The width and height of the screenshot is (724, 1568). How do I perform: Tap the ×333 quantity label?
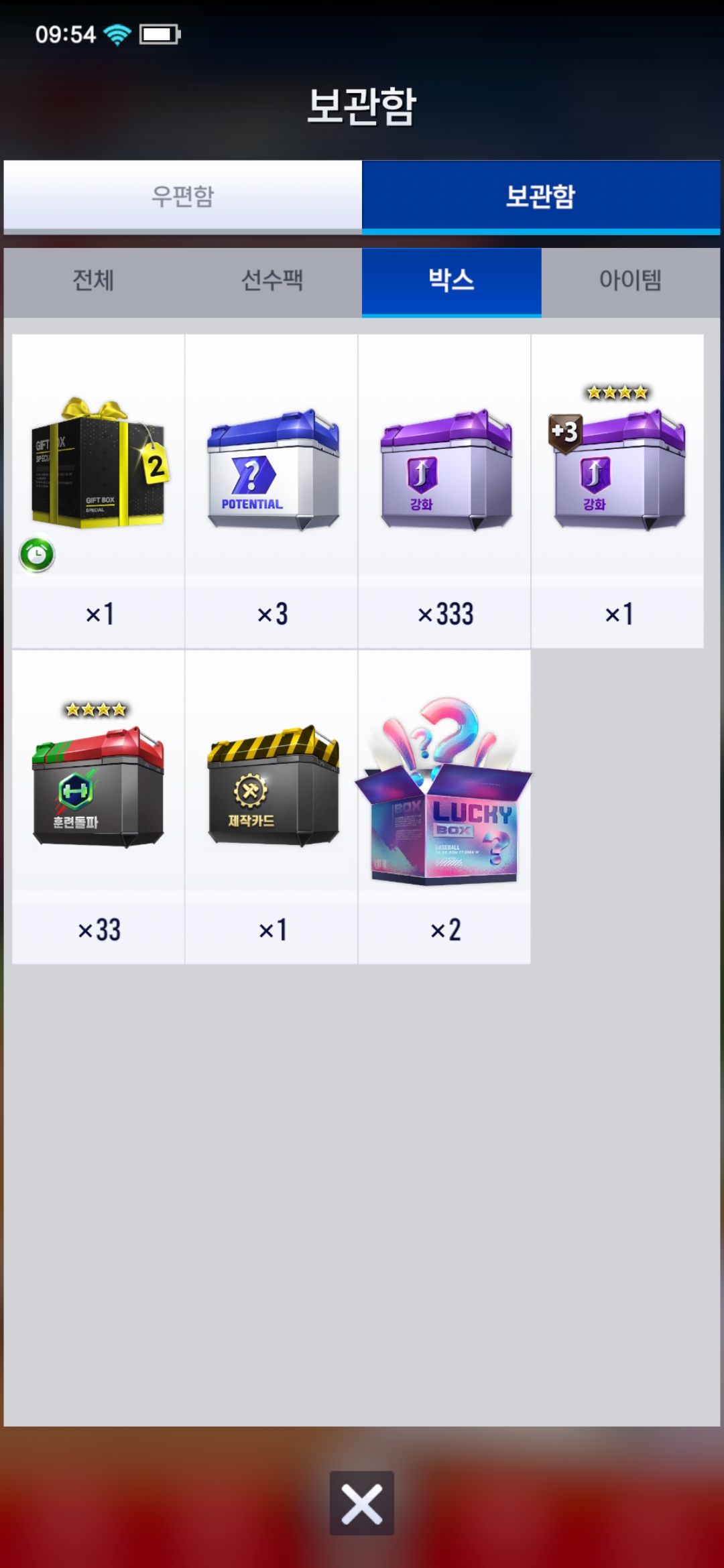[446, 614]
